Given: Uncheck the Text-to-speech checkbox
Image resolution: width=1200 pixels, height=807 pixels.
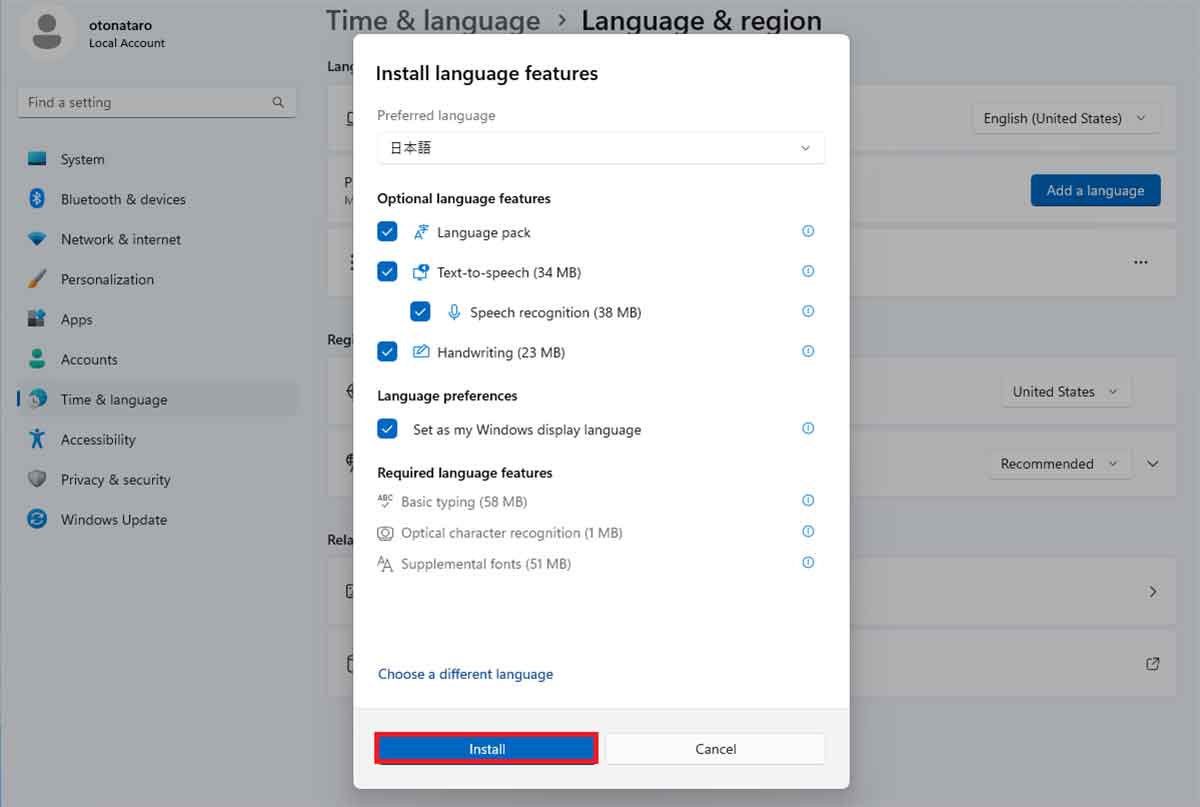Looking at the screenshot, I should [x=388, y=272].
